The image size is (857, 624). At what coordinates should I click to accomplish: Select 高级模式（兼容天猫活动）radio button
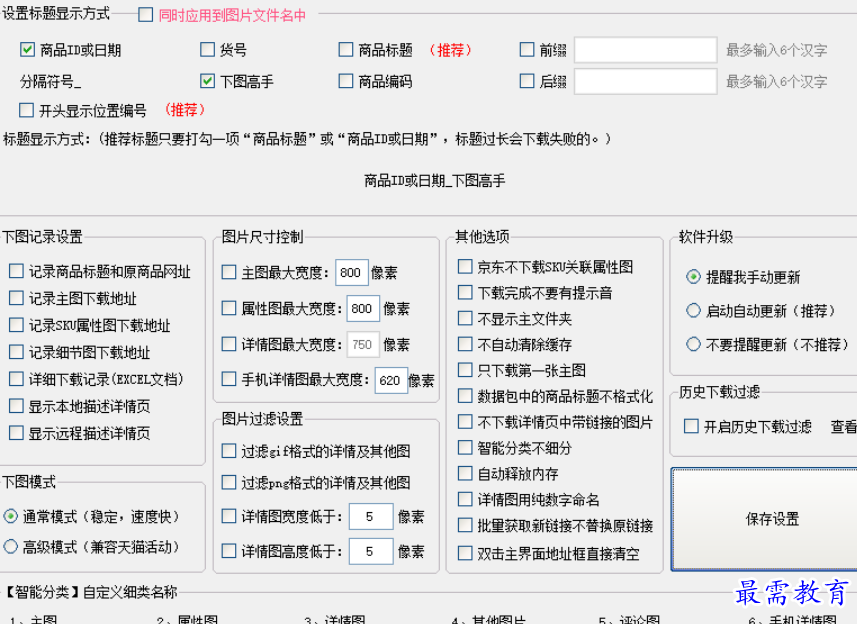tap(10, 546)
